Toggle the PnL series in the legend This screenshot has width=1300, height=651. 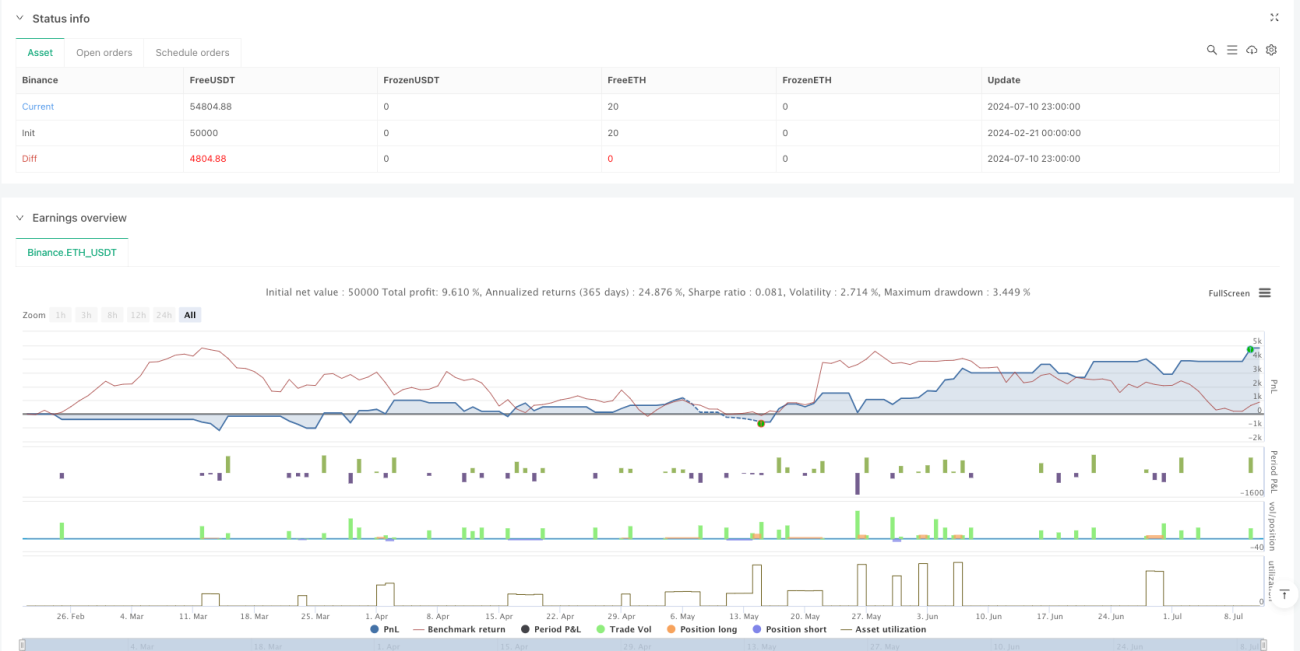click(385, 629)
